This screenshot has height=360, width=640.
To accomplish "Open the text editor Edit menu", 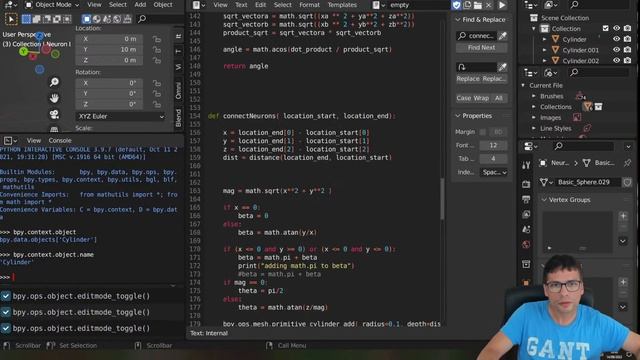I will click(260, 5).
